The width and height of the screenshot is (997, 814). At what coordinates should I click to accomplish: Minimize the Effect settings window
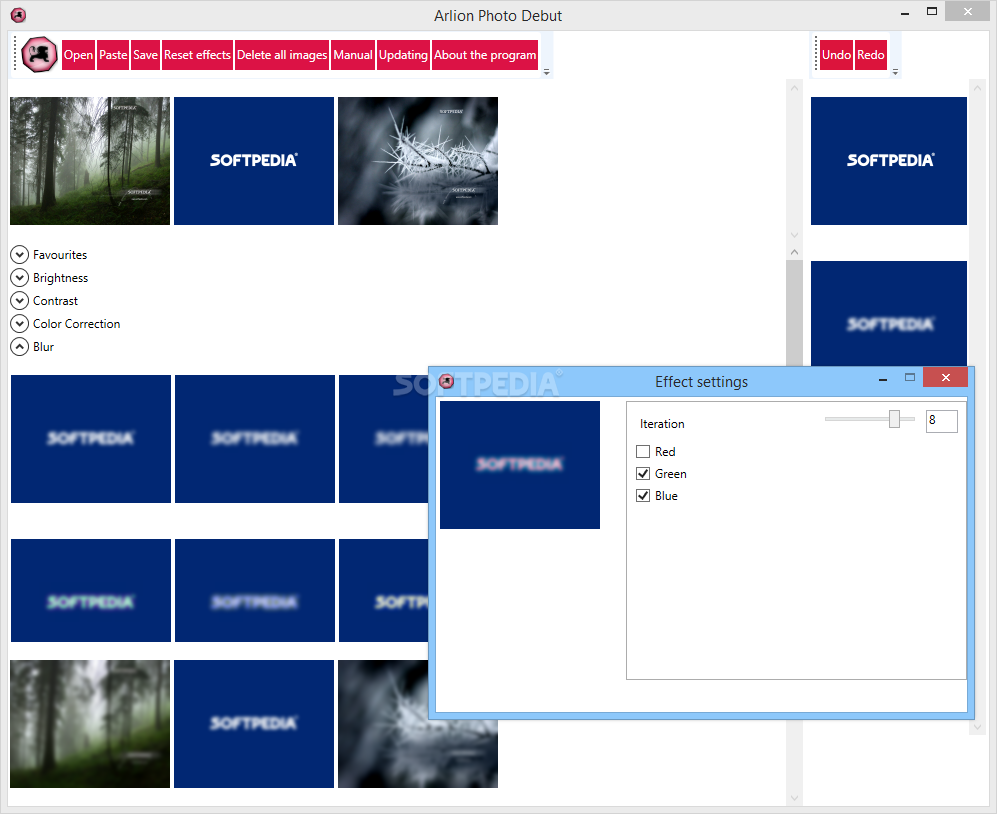(x=883, y=380)
